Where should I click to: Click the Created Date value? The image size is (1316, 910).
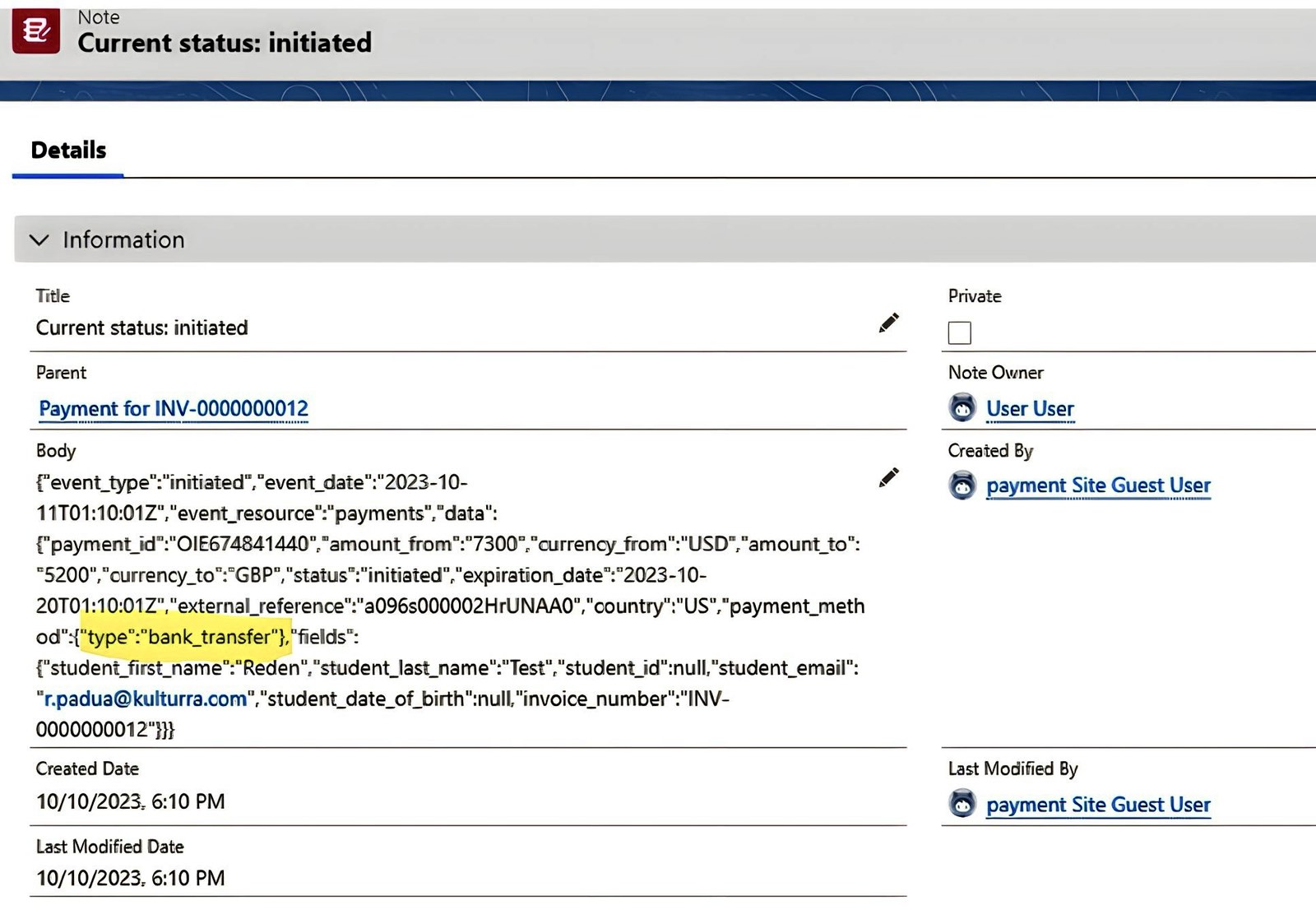pos(130,801)
